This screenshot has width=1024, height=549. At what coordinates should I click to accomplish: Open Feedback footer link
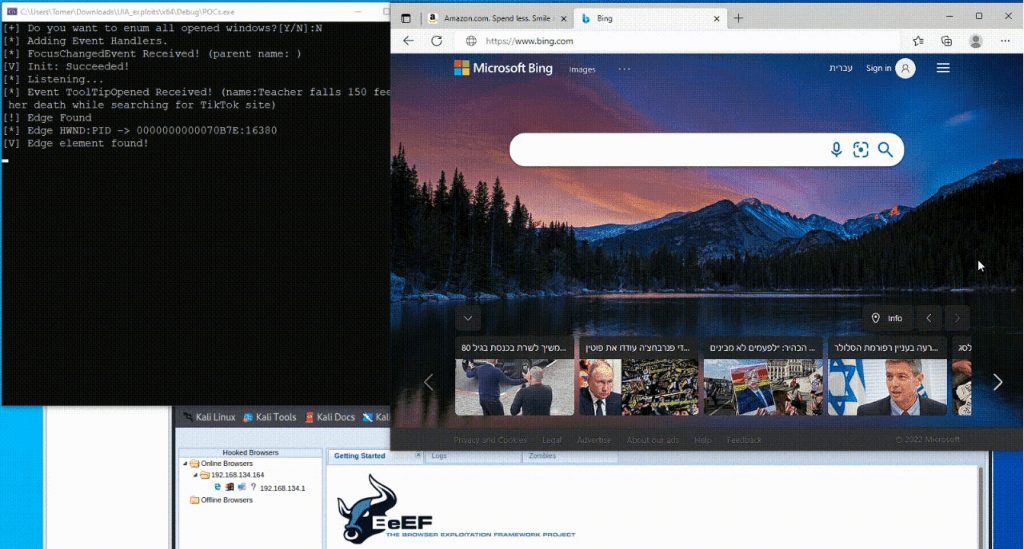click(x=744, y=440)
